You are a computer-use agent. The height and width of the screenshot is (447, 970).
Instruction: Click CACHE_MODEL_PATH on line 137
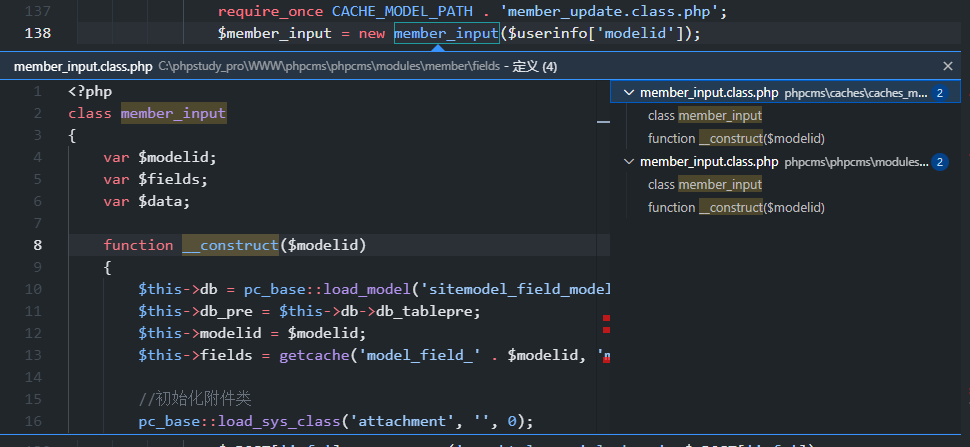pos(403,11)
